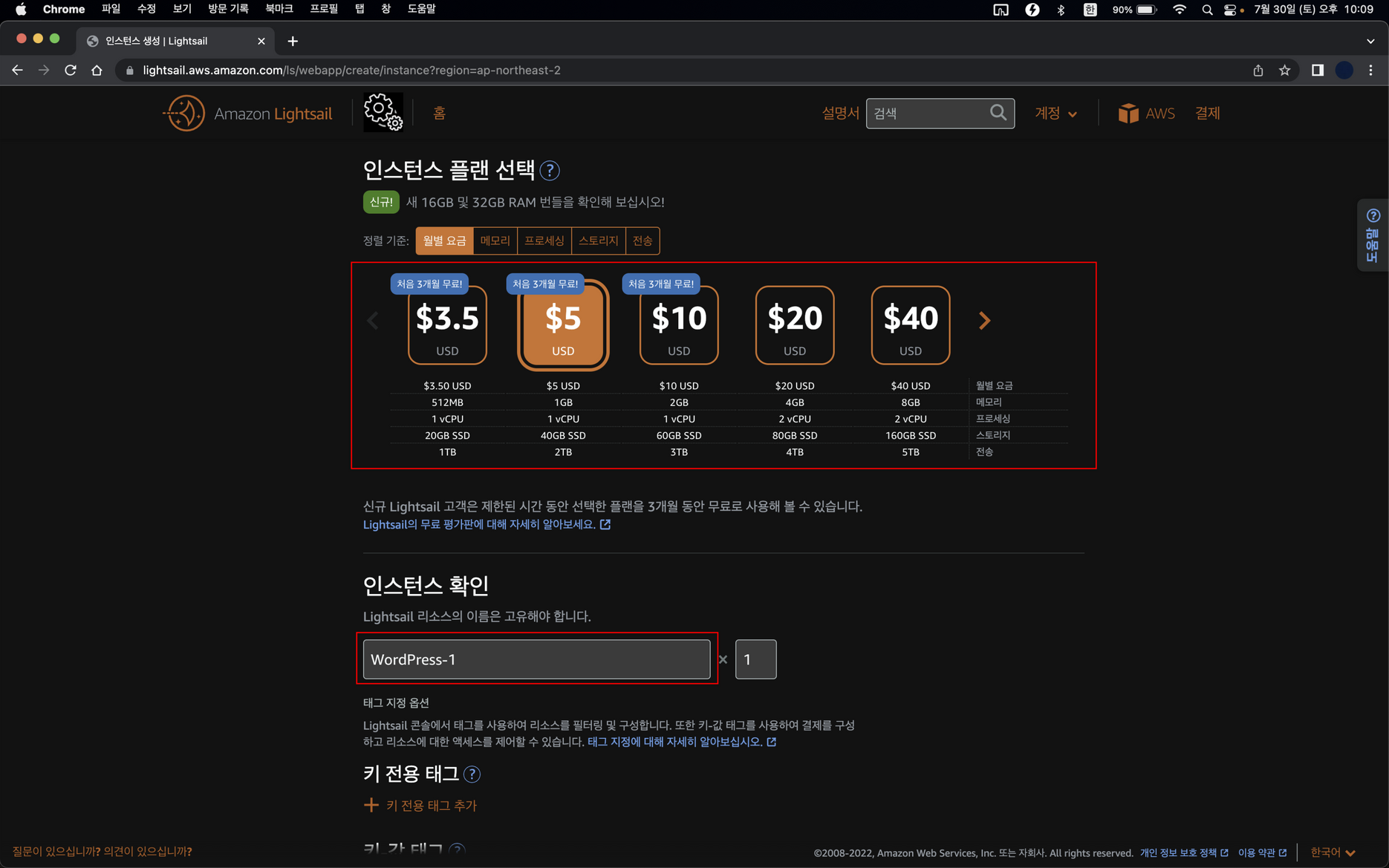Go forward in browser history
The width and height of the screenshot is (1389, 868).
tap(44, 71)
